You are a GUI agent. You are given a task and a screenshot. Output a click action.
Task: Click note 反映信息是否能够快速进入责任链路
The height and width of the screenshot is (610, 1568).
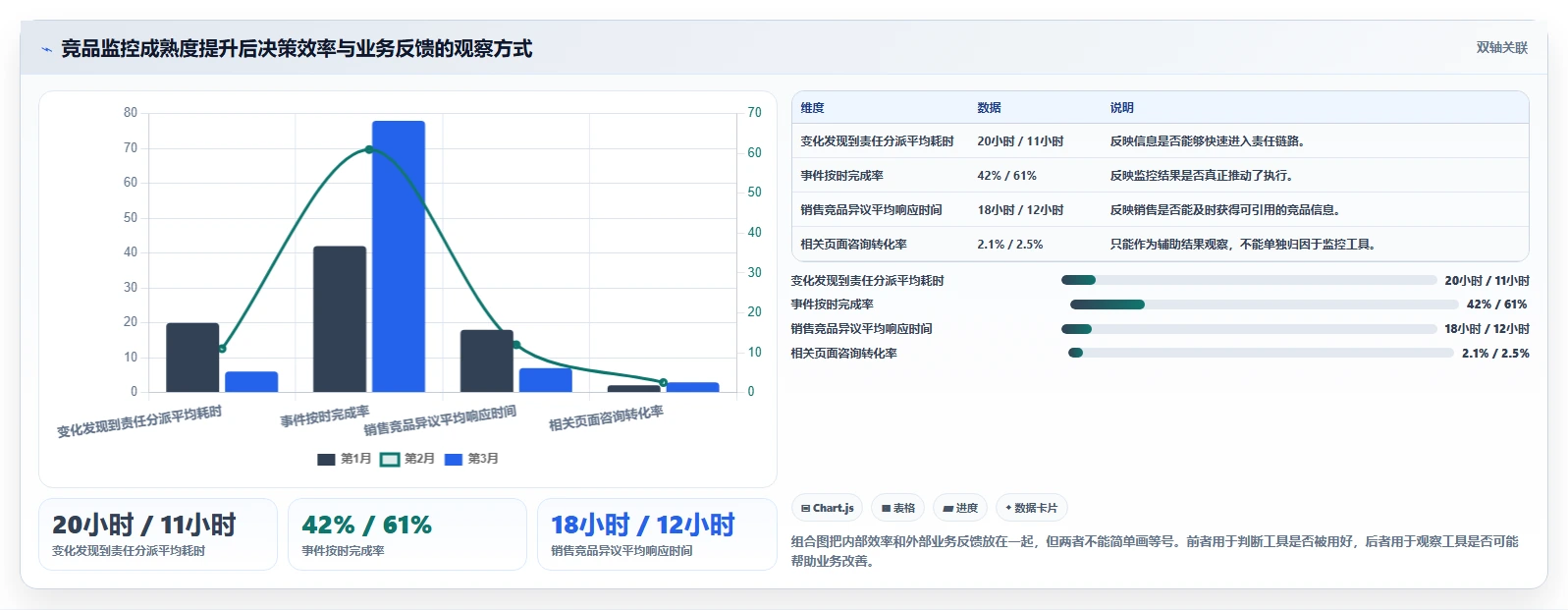(1208, 141)
